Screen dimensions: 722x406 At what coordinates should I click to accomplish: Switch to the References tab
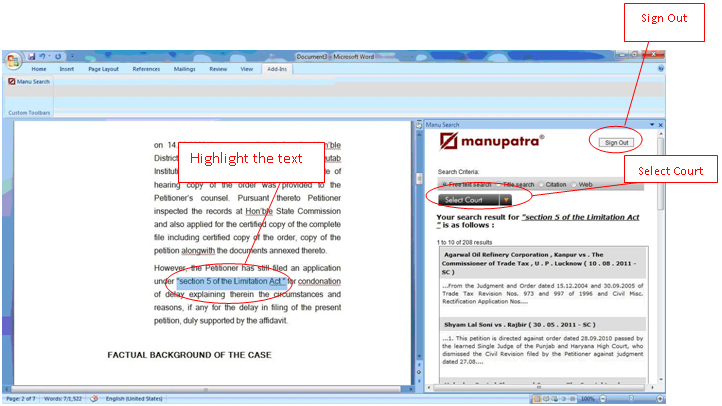click(146, 69)
